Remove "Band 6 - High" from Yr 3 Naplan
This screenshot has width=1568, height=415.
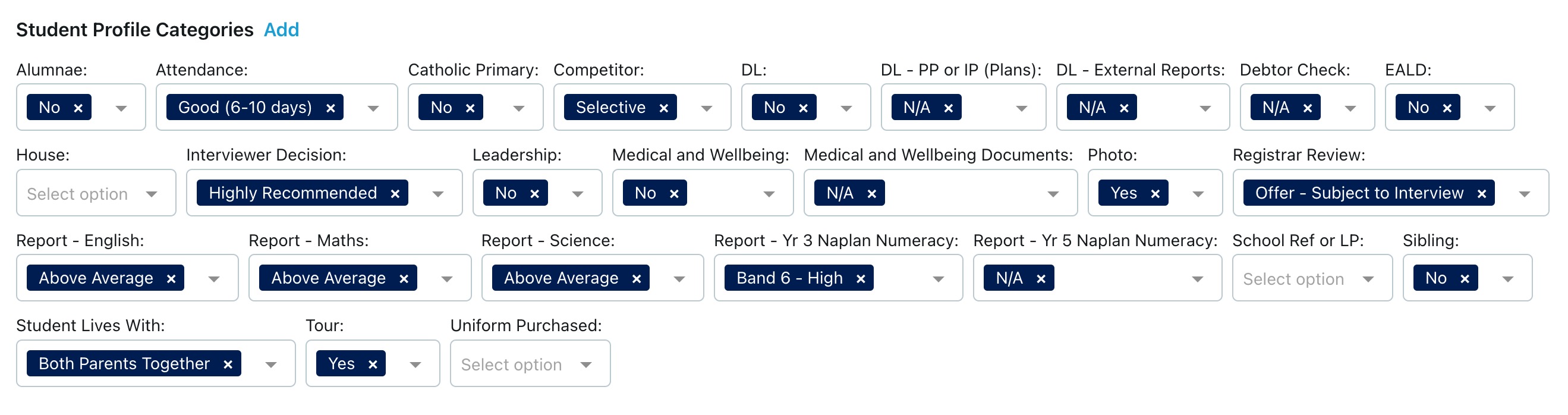(x=861, y=278)
